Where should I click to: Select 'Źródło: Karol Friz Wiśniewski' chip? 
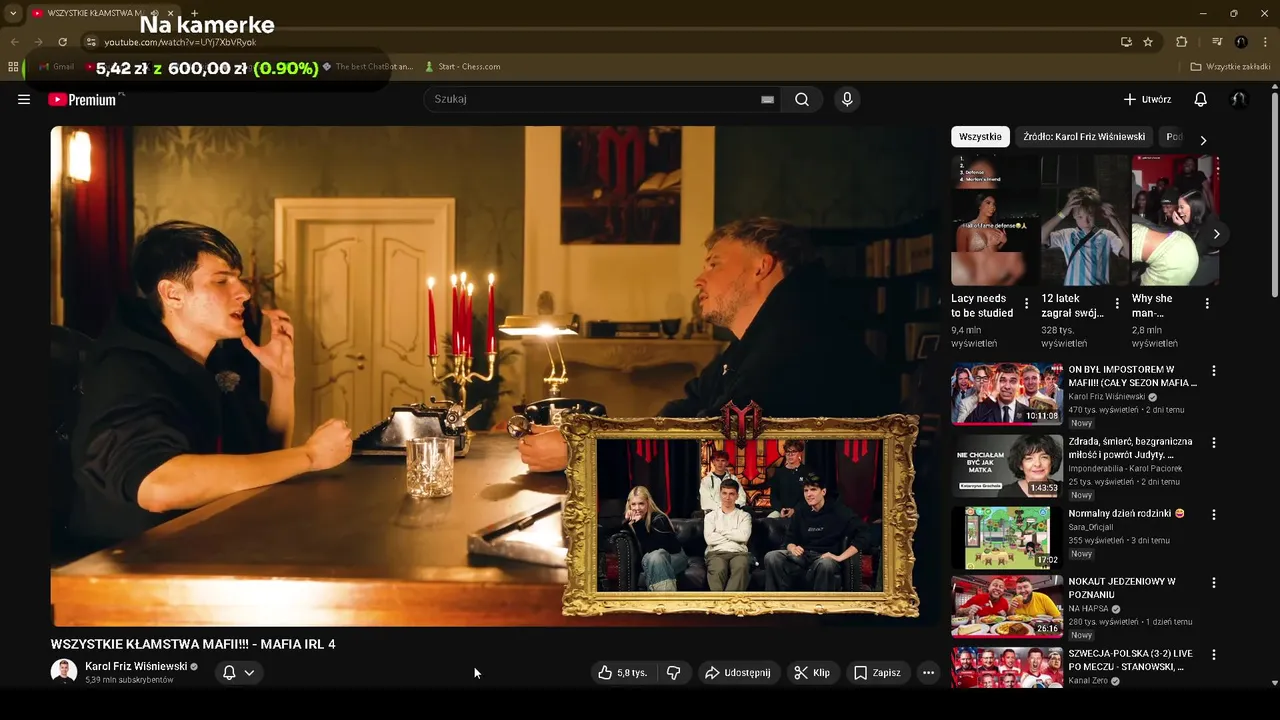point(1084,137)
